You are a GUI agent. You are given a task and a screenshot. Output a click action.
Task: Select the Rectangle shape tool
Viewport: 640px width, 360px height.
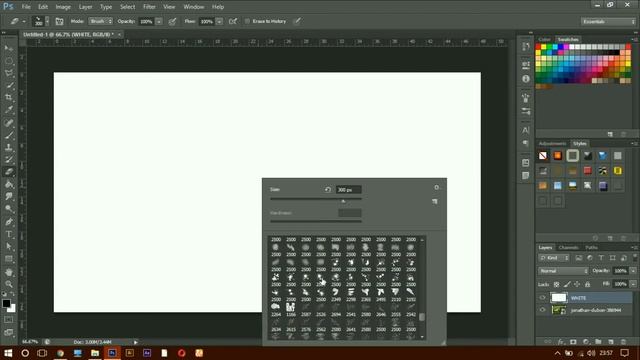9,259
